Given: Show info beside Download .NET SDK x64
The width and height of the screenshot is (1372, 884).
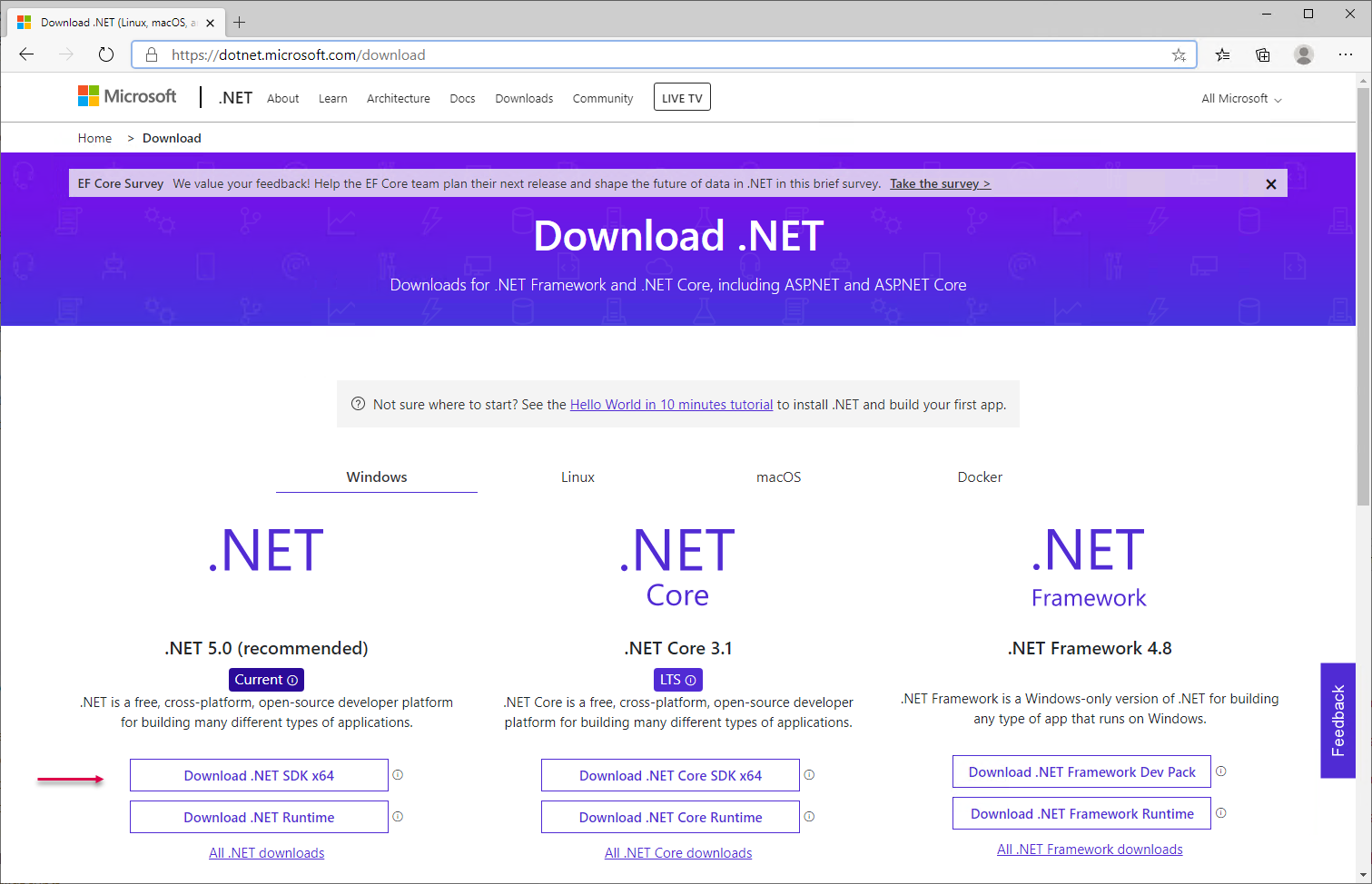Looking at the screenshot, I should (x=398, y=775).
